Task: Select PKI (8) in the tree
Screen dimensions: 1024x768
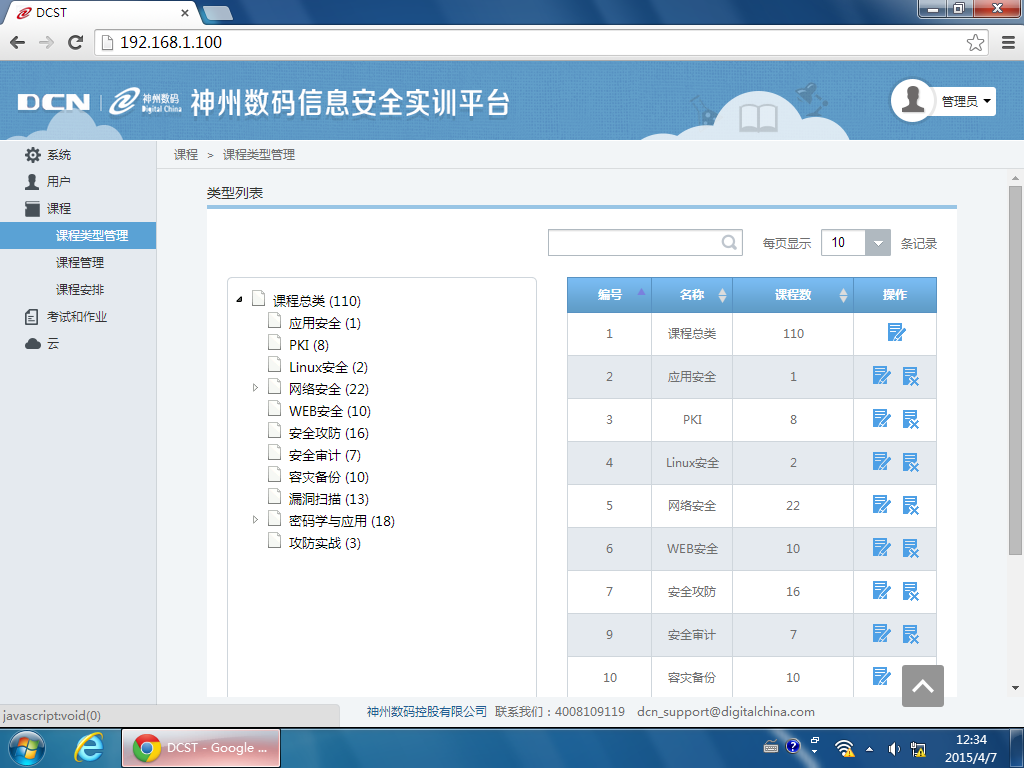Action: point(309,345)
